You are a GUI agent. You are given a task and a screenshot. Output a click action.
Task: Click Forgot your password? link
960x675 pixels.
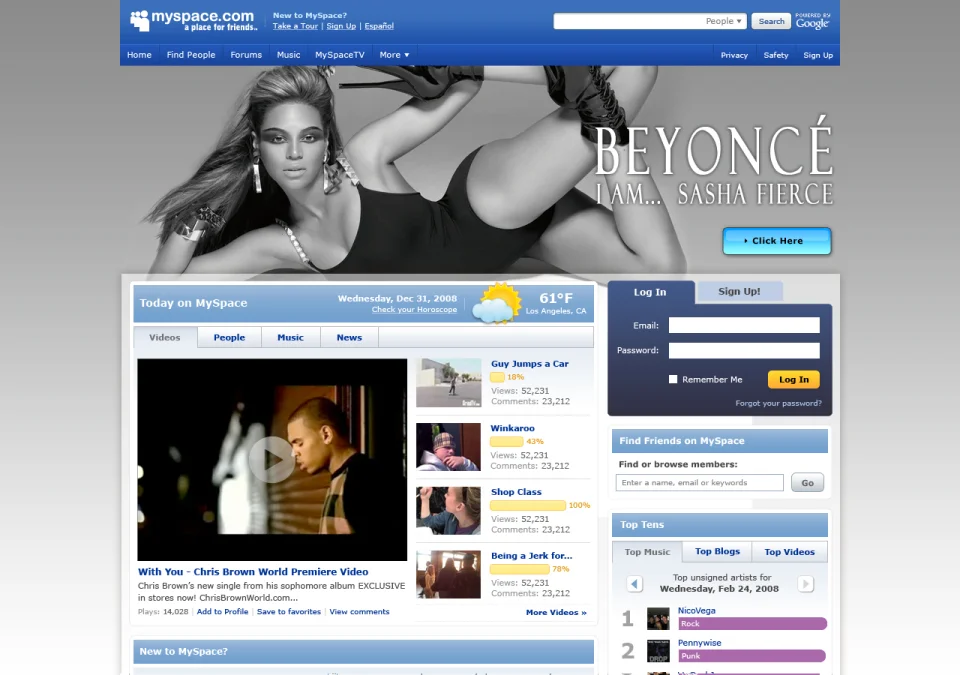coord(779,403)
